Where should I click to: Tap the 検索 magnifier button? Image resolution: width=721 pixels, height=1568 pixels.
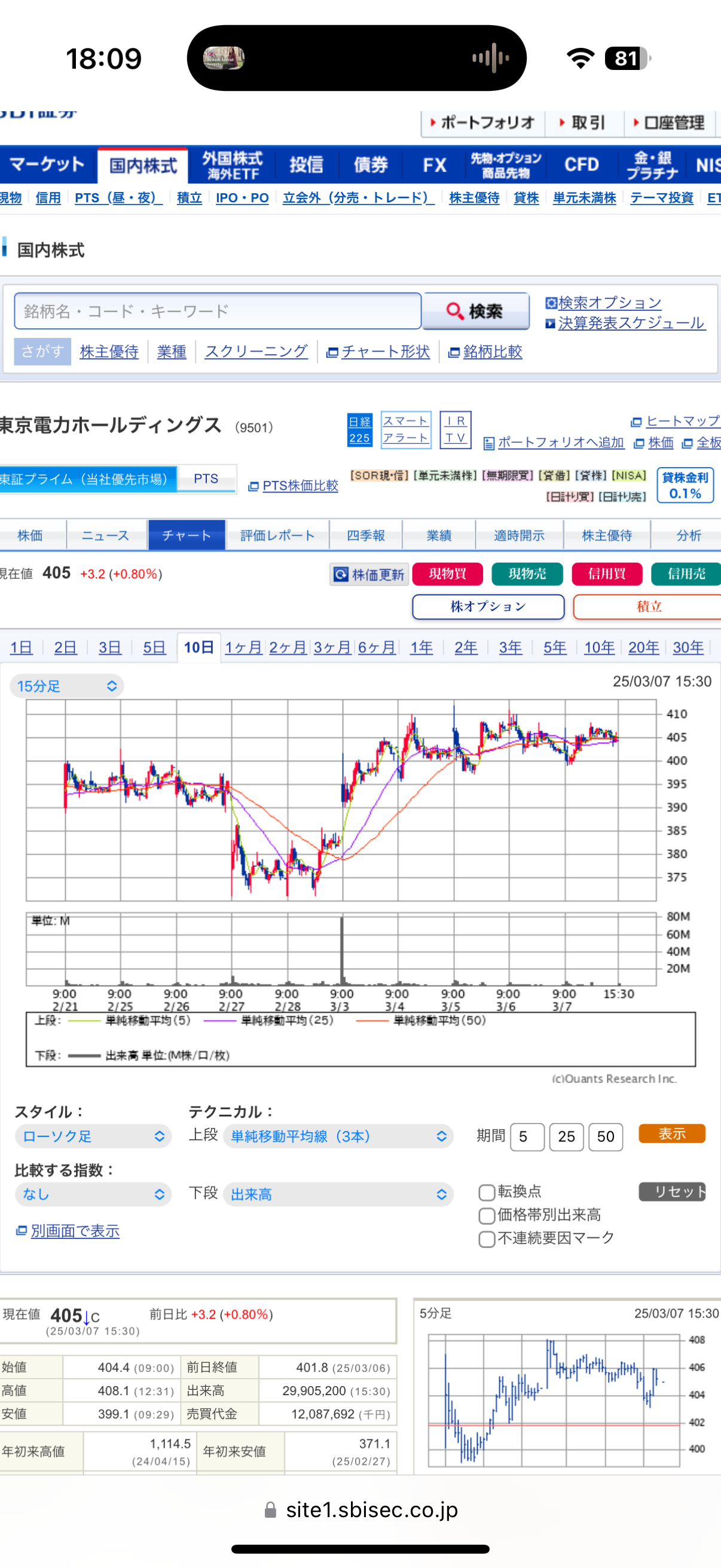coord(476,311)
